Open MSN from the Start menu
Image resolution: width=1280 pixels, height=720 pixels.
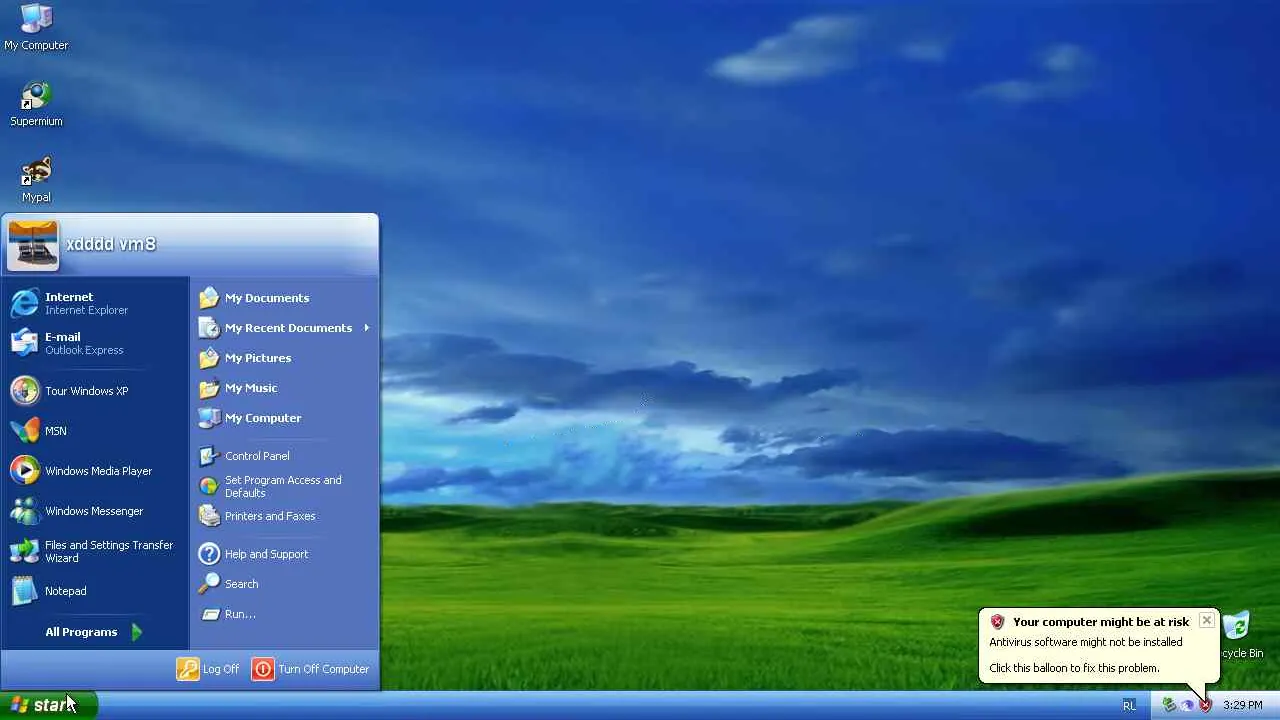(x=95, y=431)
